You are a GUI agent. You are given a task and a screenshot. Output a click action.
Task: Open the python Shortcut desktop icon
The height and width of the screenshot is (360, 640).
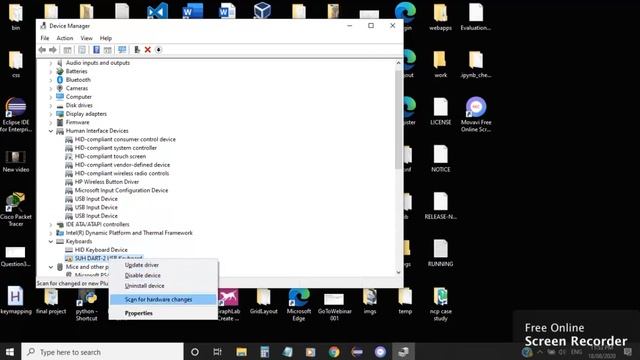tap(87, 304)
